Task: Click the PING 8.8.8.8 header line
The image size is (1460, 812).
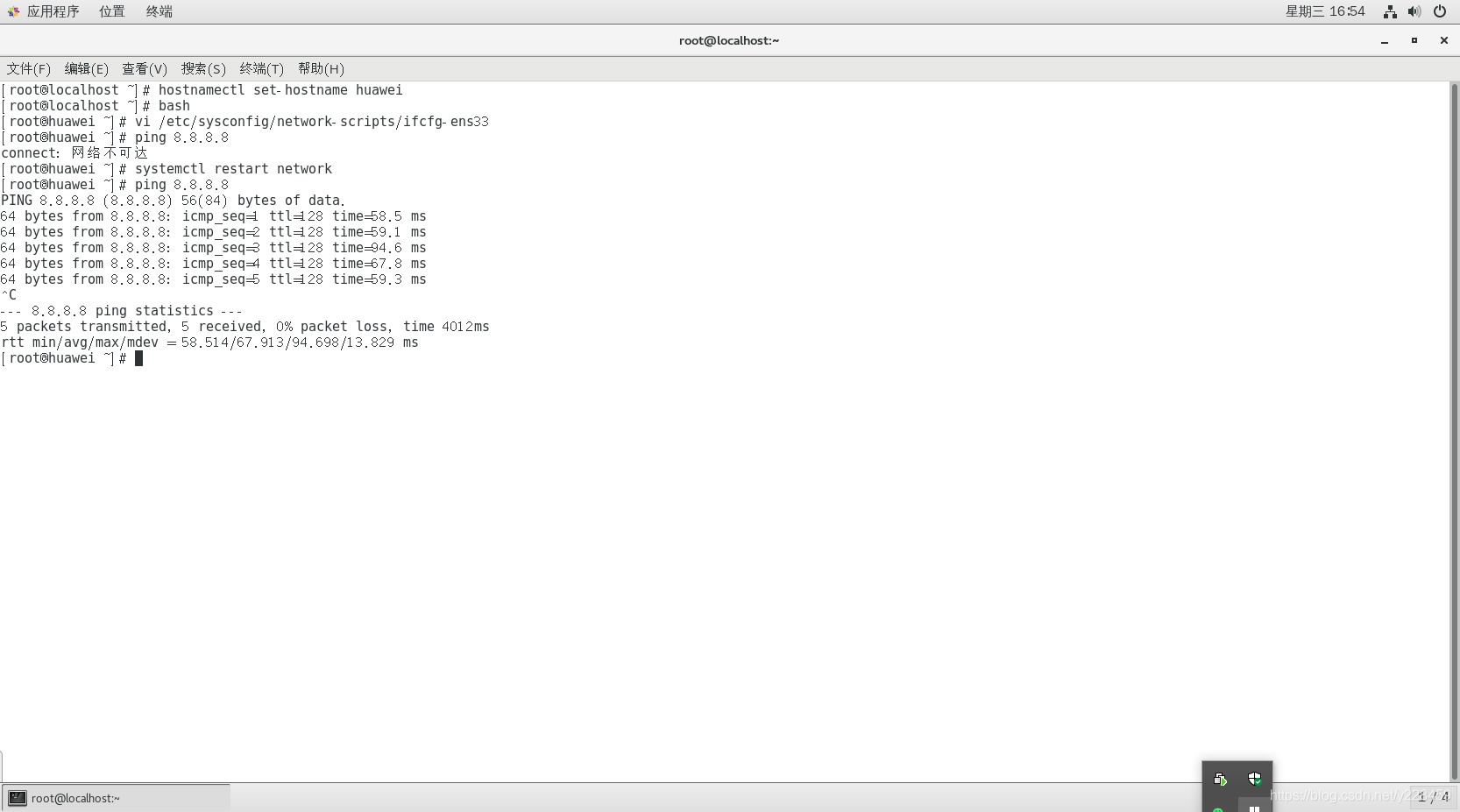Action: click(x=174, y=201)
